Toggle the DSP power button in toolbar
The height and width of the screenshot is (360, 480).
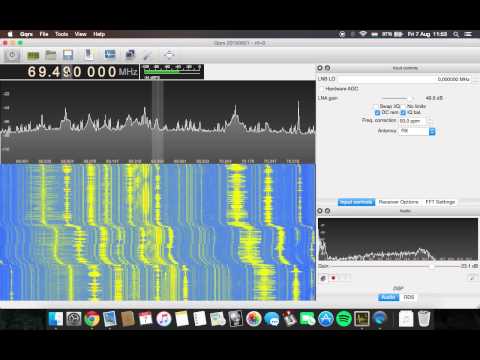(x=12, y=55)
